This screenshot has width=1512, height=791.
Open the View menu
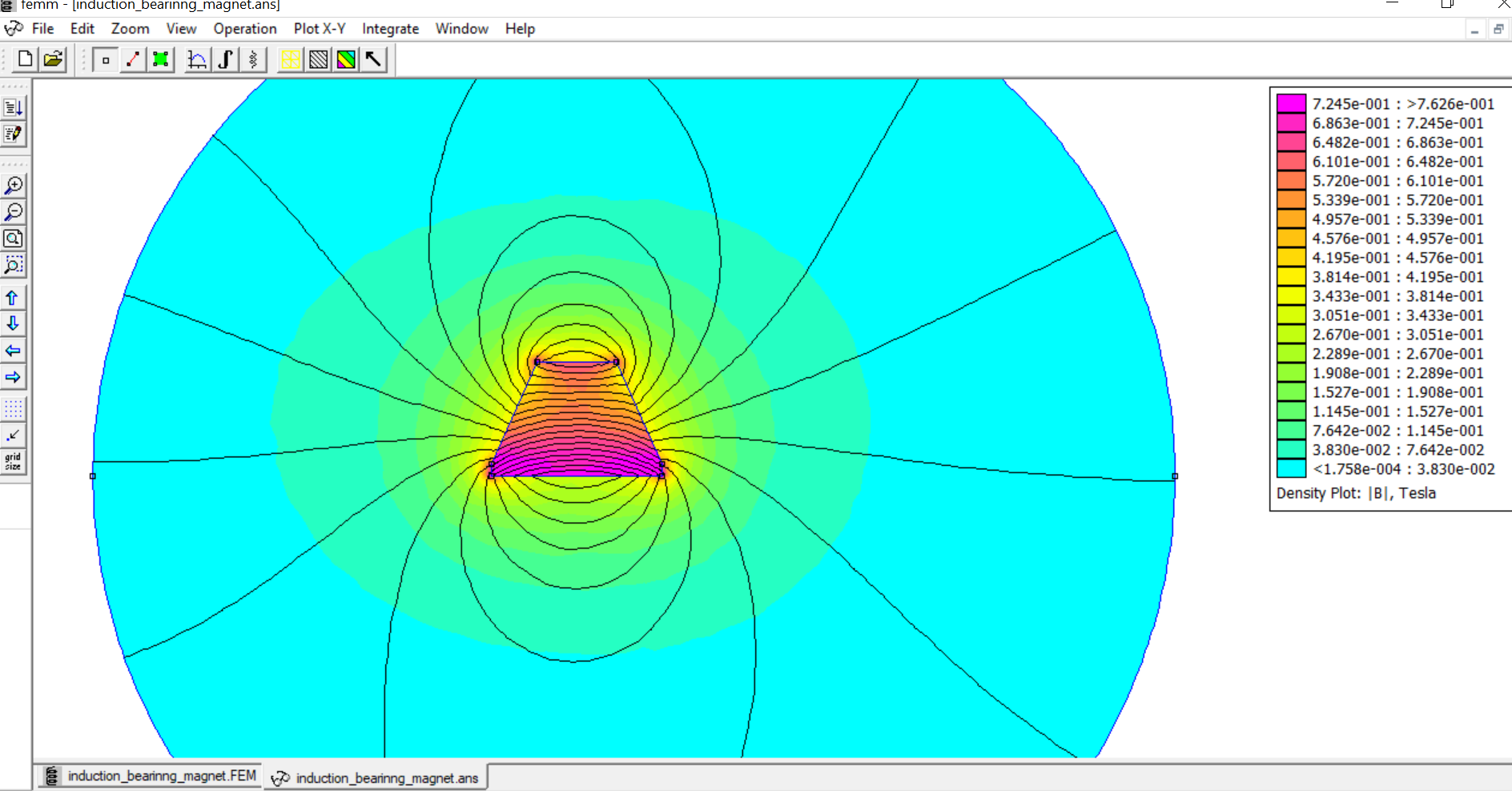pyautogui.click(x=182, y=29)
